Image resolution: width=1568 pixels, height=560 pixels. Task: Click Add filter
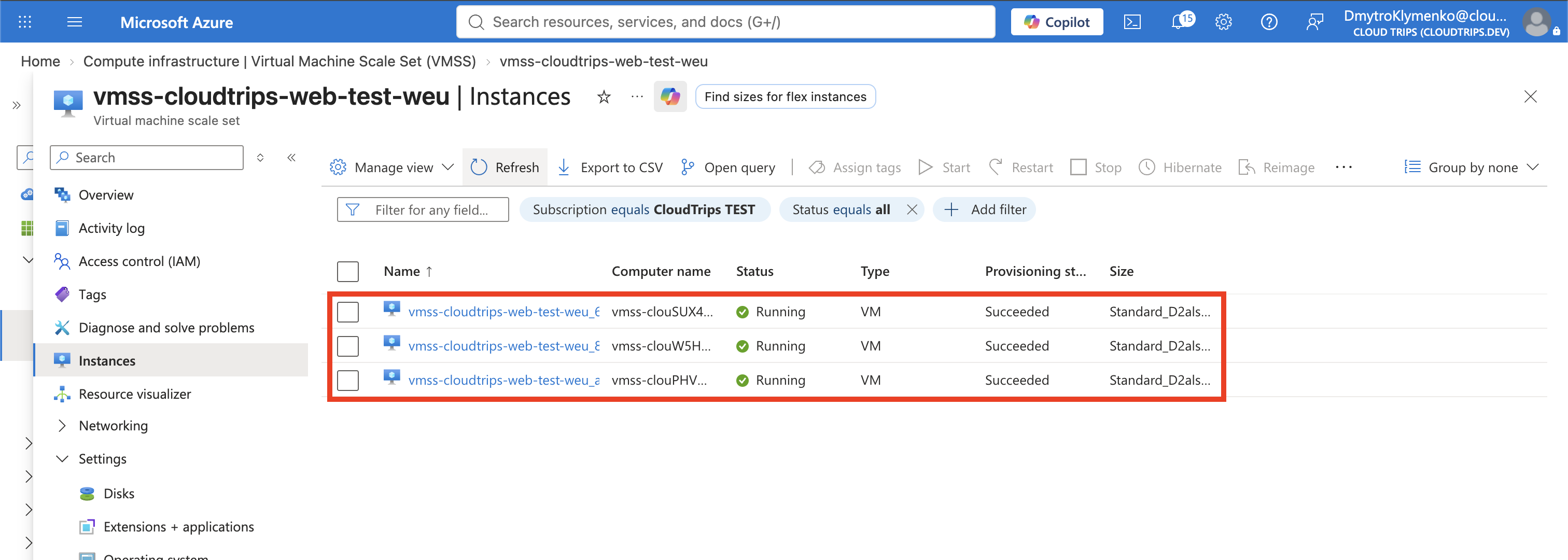coord(984,209)
